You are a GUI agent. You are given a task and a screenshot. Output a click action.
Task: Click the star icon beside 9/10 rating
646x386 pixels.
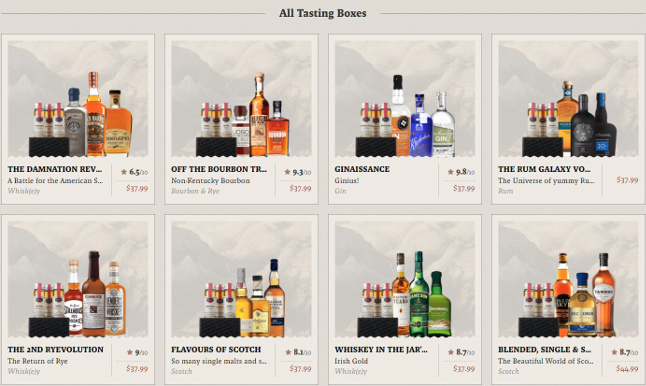coord(130,352)
